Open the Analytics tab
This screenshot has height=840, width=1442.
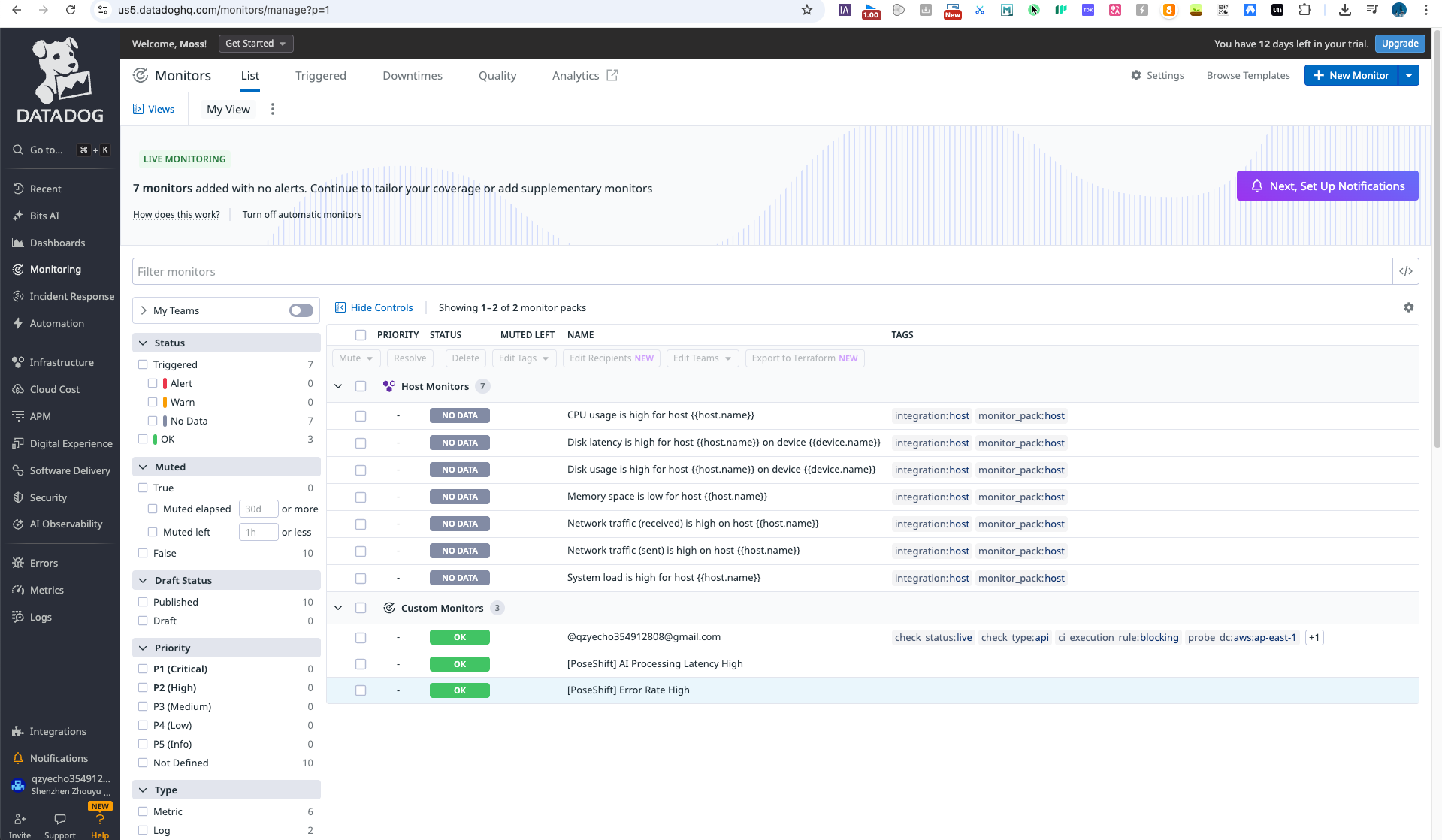(x=585, y=75)
